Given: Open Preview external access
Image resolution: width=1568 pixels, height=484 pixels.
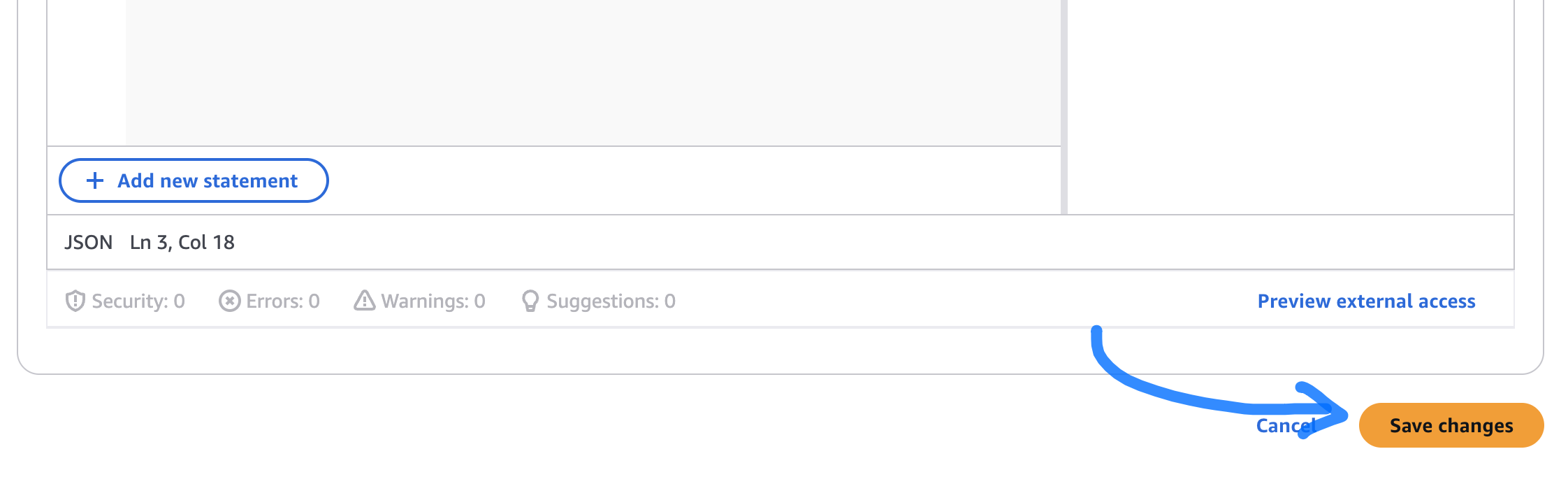Looking at the screenshot, I should click(x=1366, y=301).
